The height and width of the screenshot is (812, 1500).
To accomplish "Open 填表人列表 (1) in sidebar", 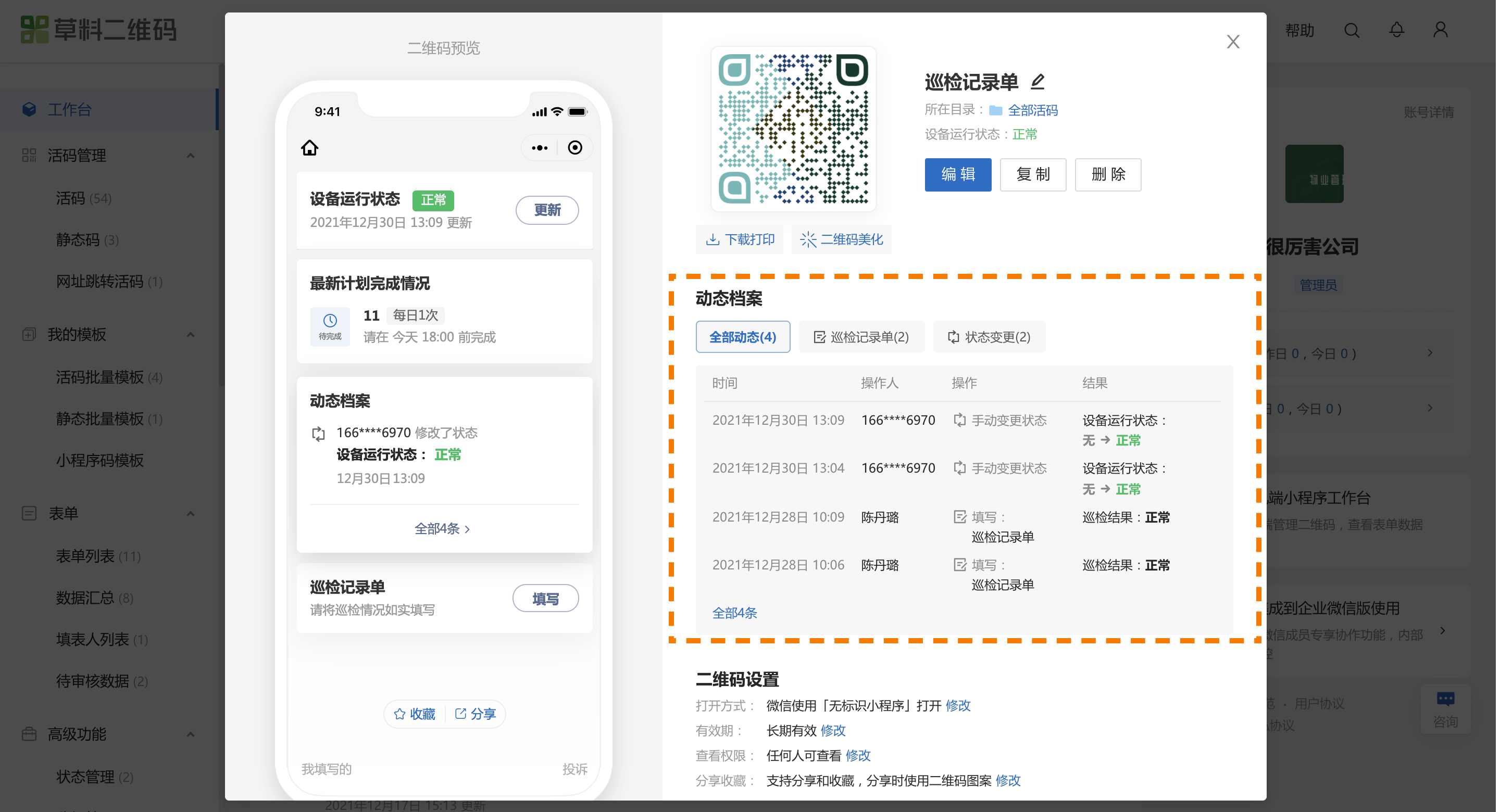I will click(102, 641).
